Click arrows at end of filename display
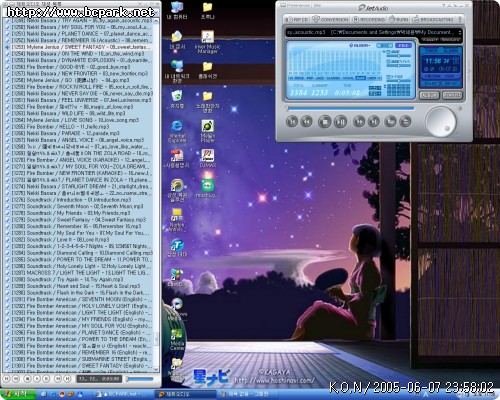The image size is (500, 400). tap(460, 32)
